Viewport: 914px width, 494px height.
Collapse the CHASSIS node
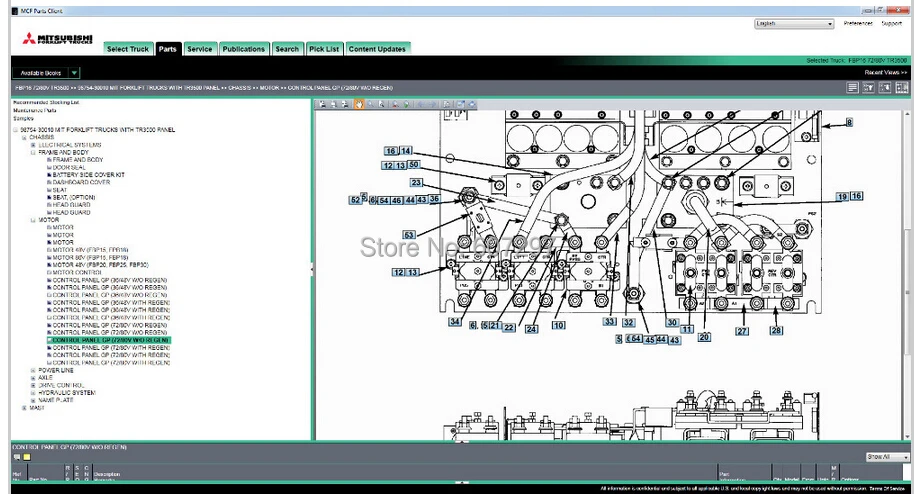(x=24, y=138)
